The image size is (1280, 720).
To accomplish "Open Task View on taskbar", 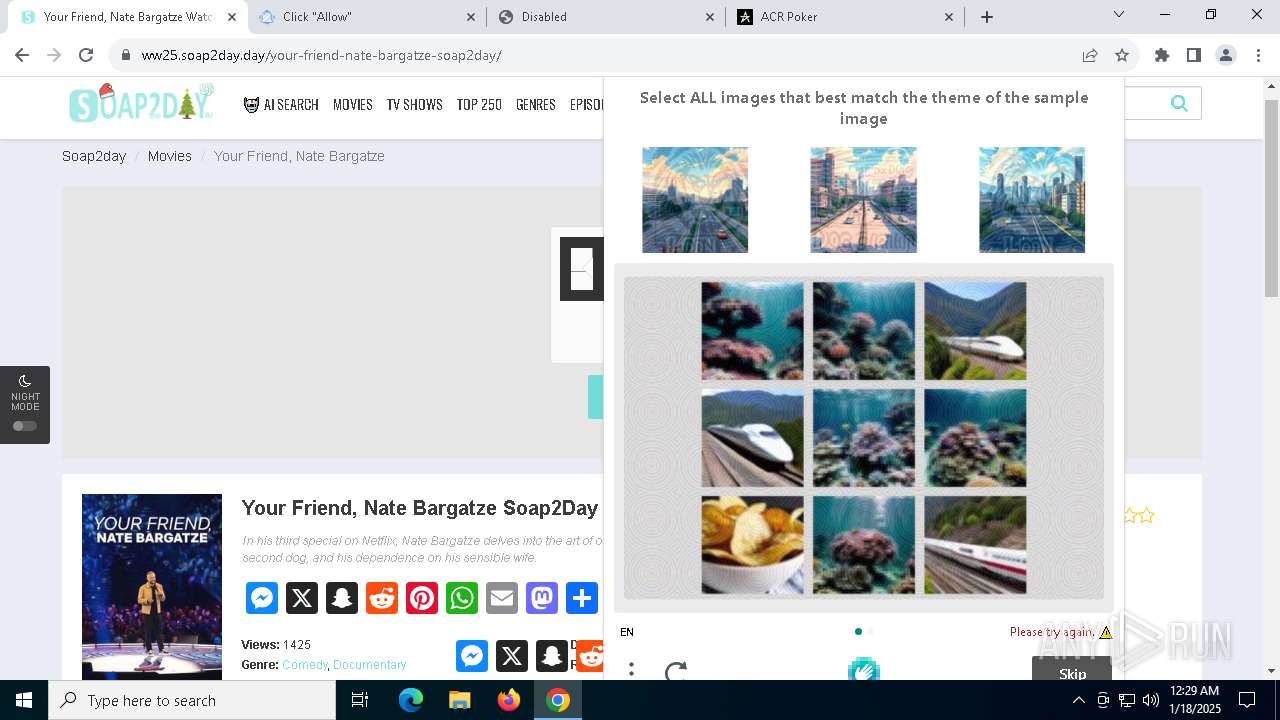I will [x=360, y=700].
